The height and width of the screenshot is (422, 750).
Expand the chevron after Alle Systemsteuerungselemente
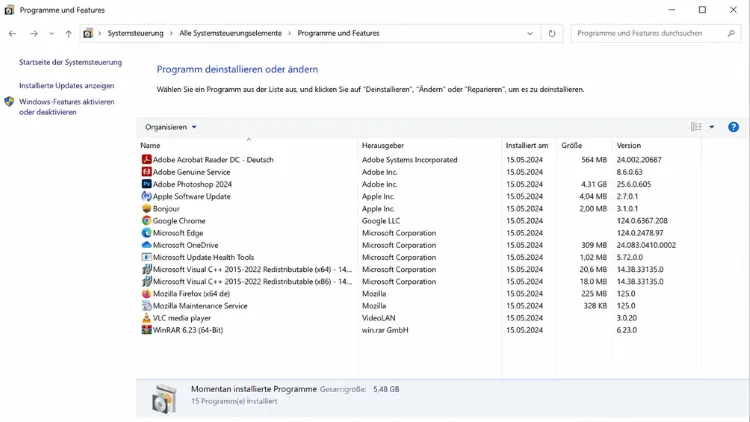click(x=289, y=33)
